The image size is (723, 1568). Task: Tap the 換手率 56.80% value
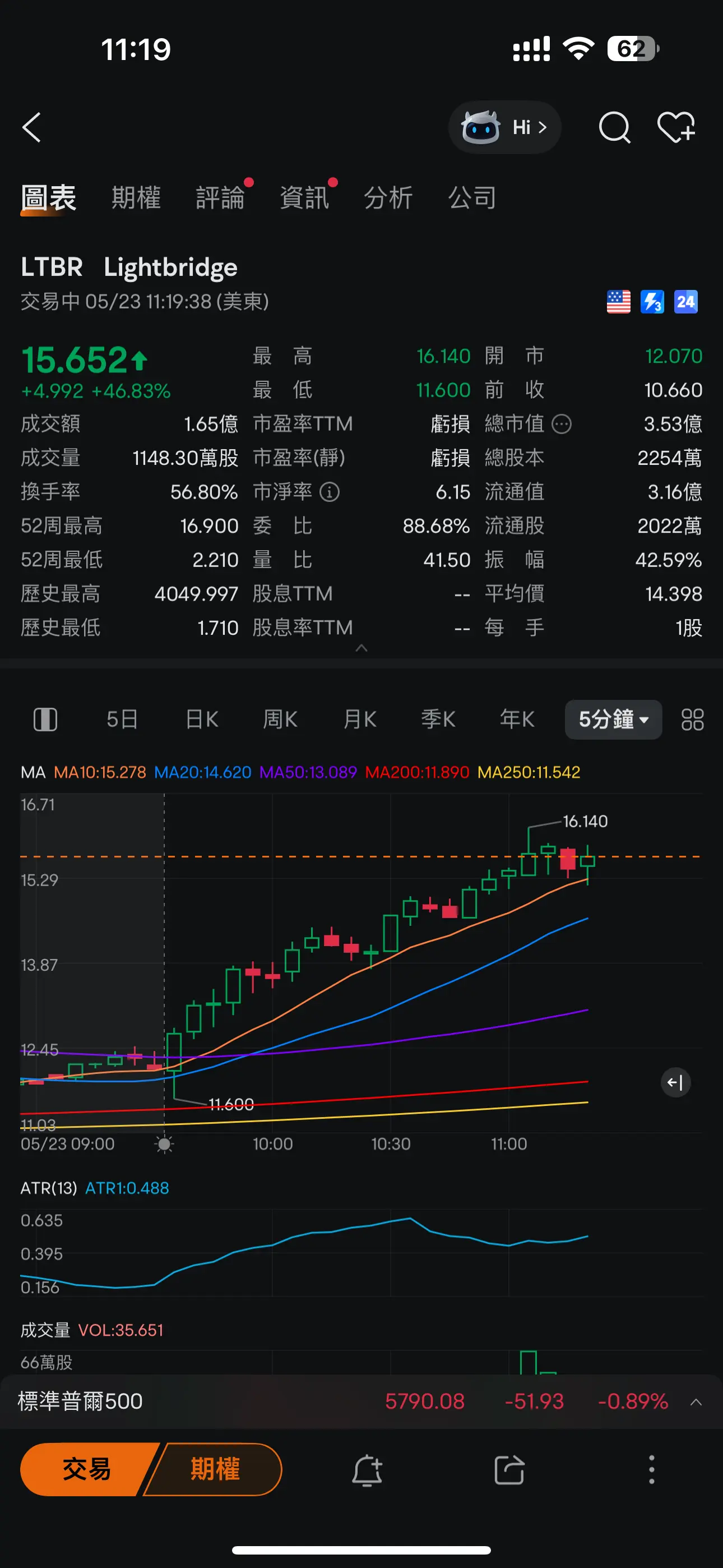204,492
